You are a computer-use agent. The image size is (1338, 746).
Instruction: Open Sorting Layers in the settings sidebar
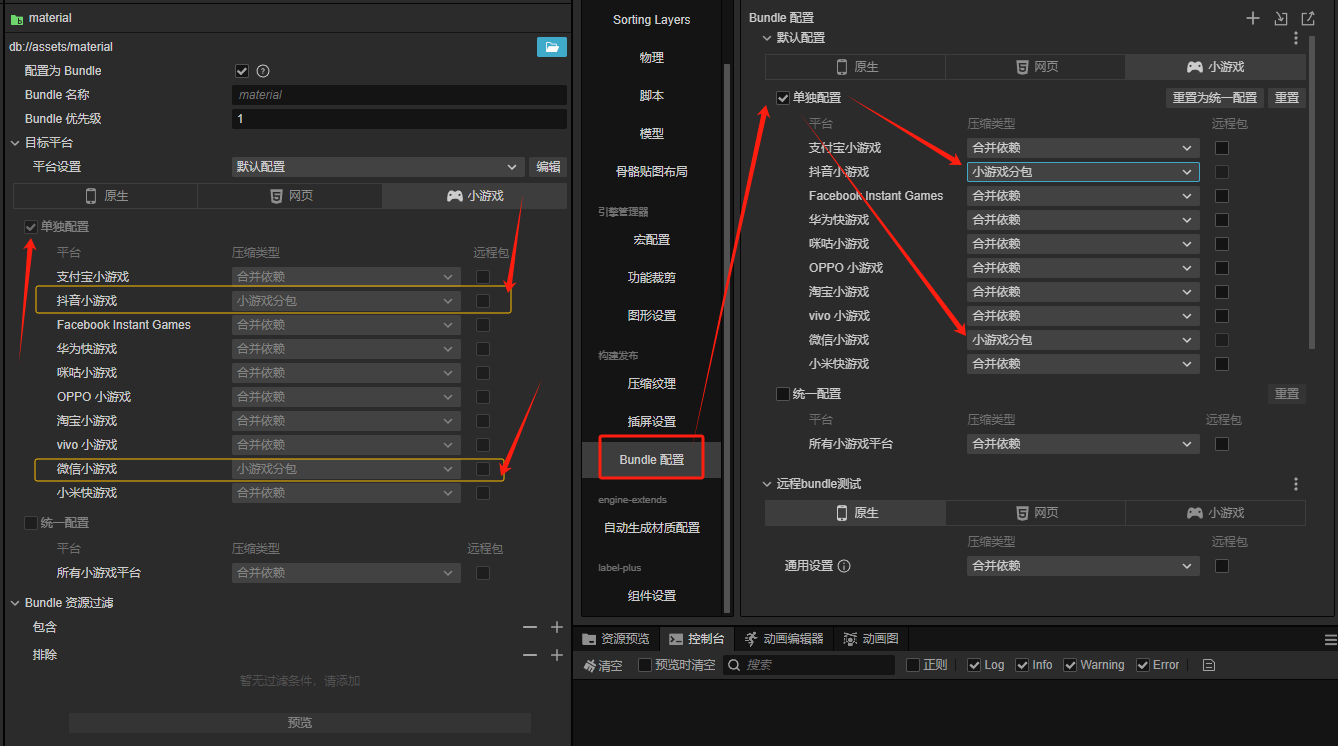point(652,20)
